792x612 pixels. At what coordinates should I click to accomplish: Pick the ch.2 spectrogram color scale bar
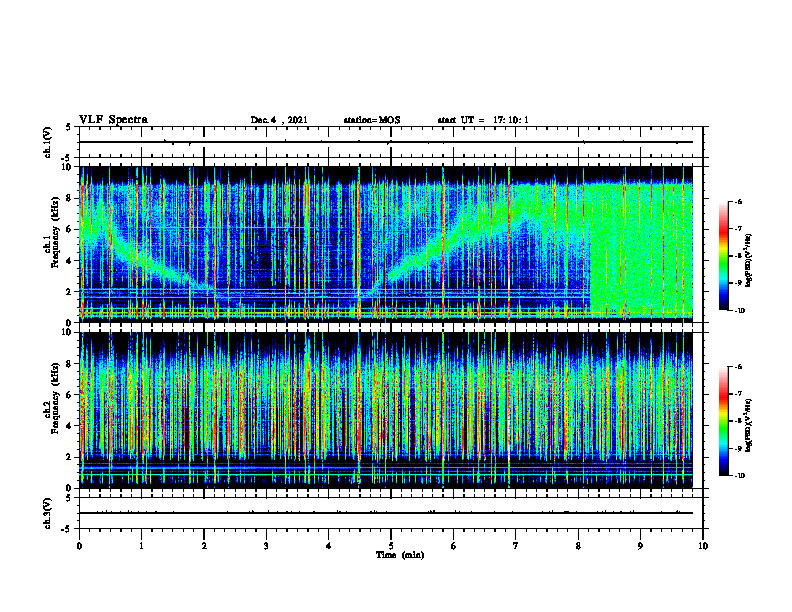(723, 421)
